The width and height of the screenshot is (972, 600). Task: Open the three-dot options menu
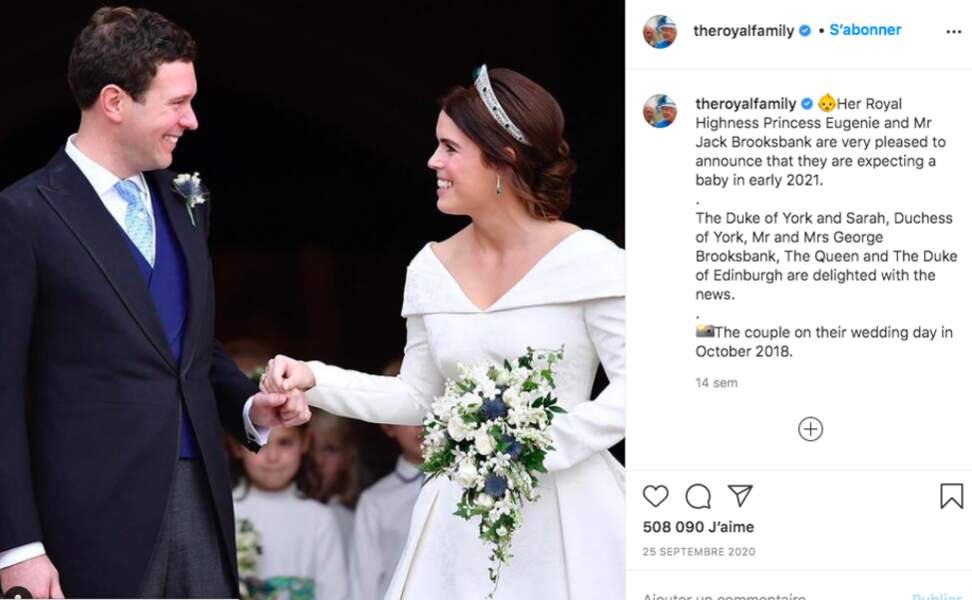[x=953, y=32]
